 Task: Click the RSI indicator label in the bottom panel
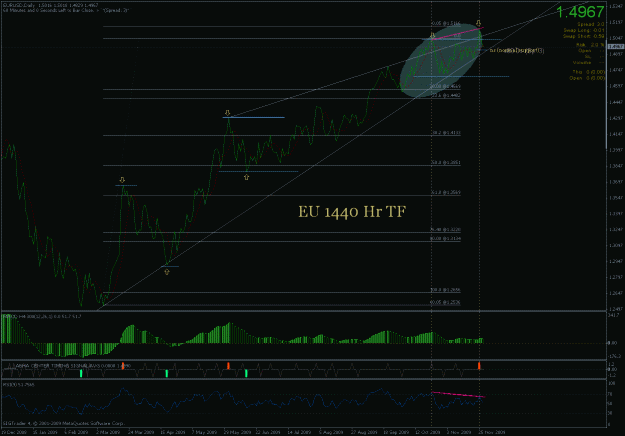point(19,385)
